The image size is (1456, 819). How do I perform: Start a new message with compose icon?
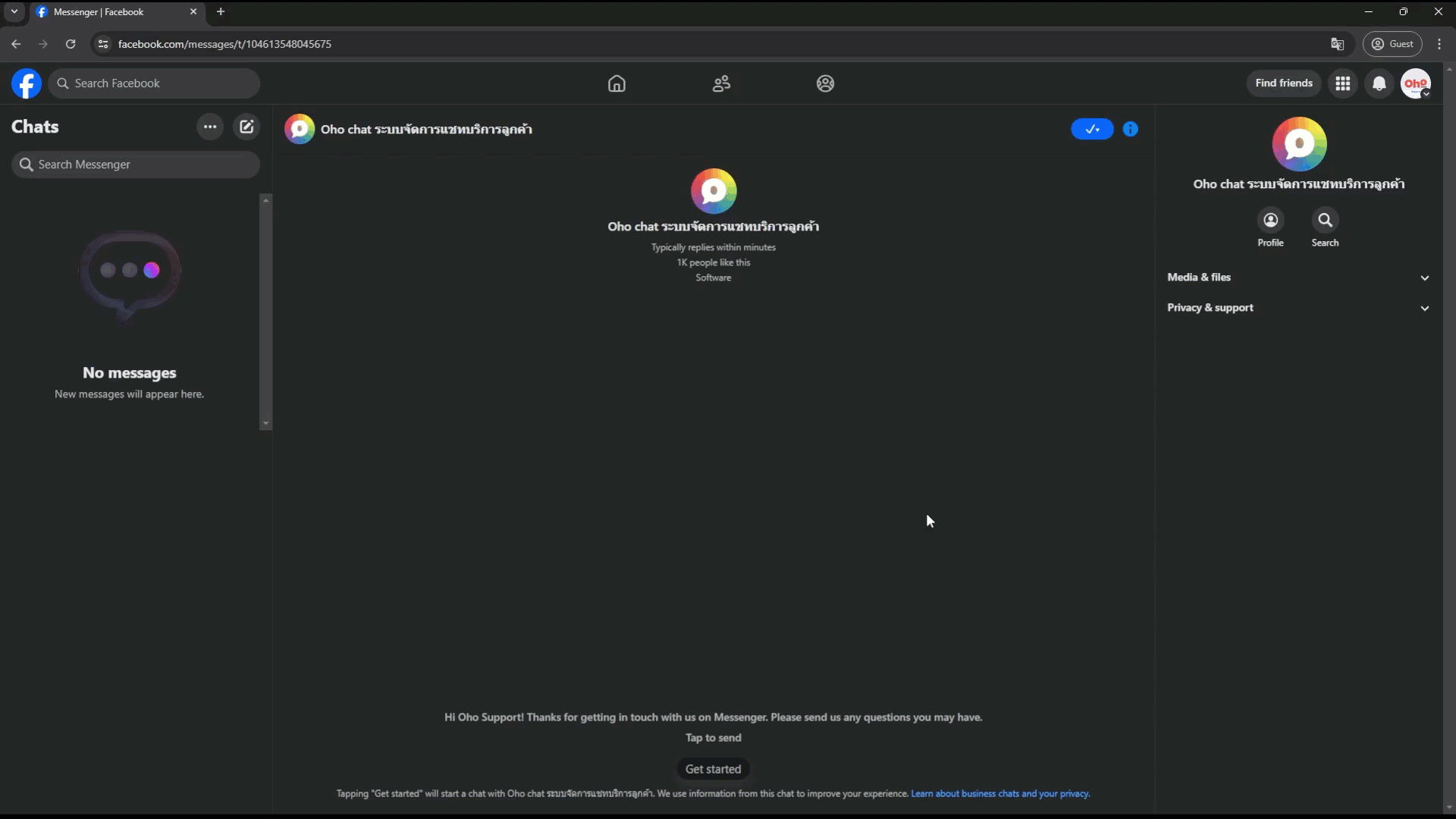click(x=246, y=127)
